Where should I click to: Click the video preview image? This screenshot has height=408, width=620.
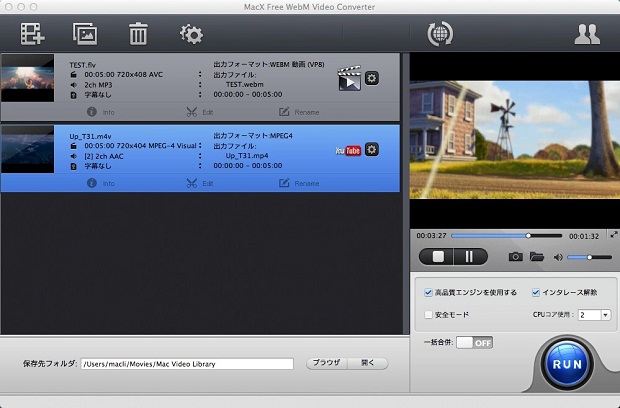tap(515, 140)
